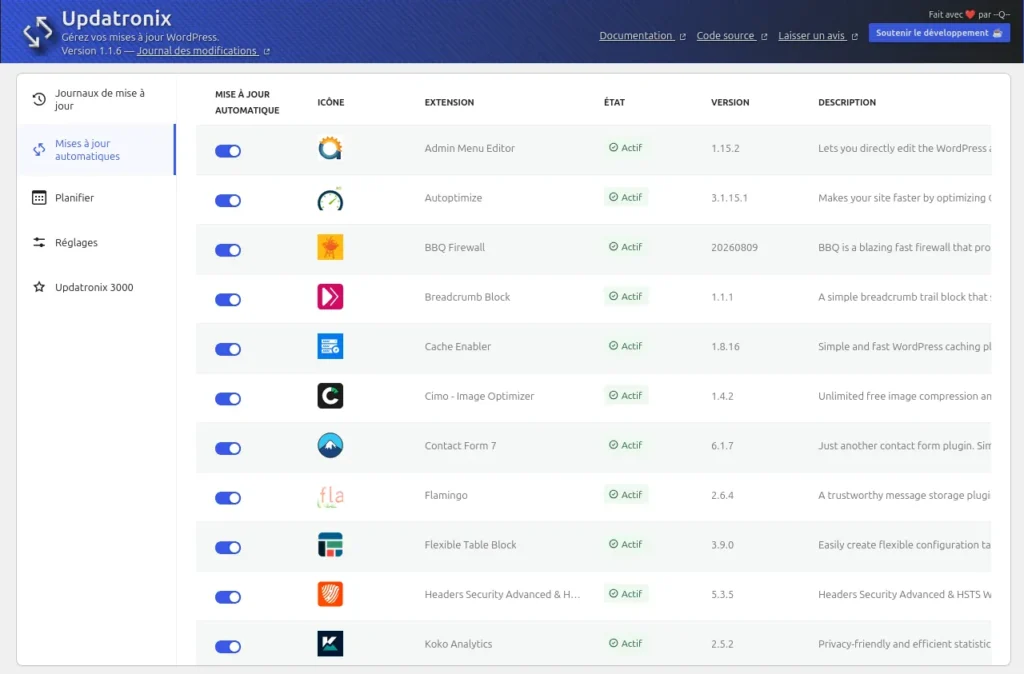Viewport: 1024px width, 674px height.
Task: Click the external link icon after Laisser un avis
Action: coord(854,37)
